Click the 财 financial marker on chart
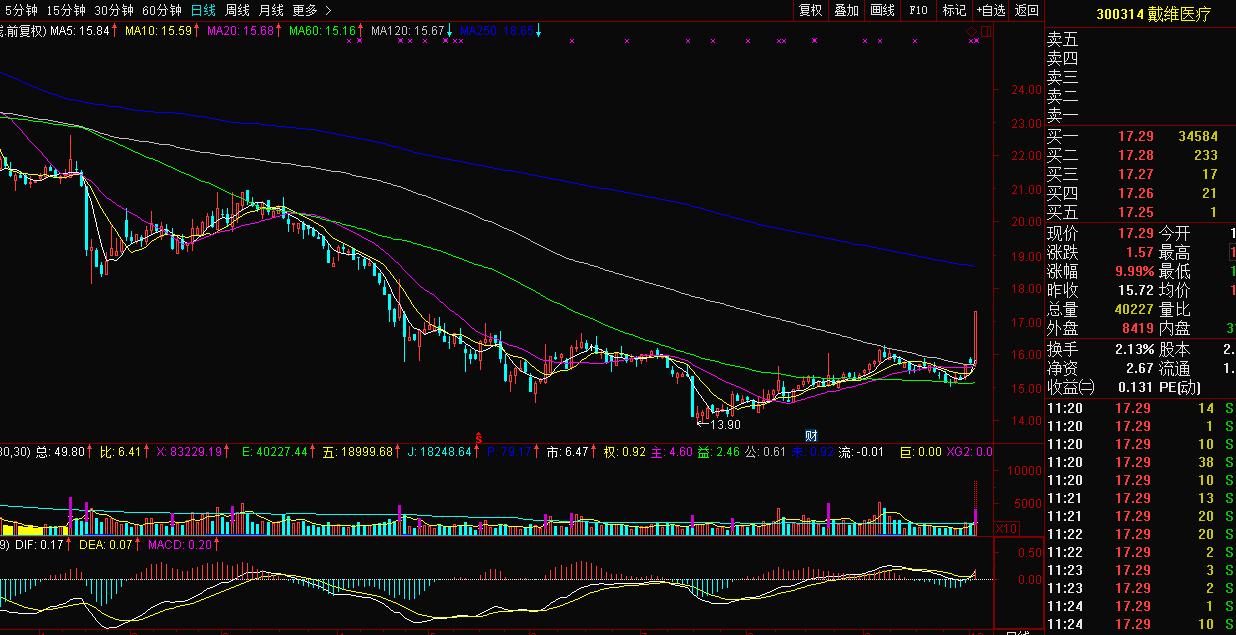1236x635 pixels. (x=812, y=436)
